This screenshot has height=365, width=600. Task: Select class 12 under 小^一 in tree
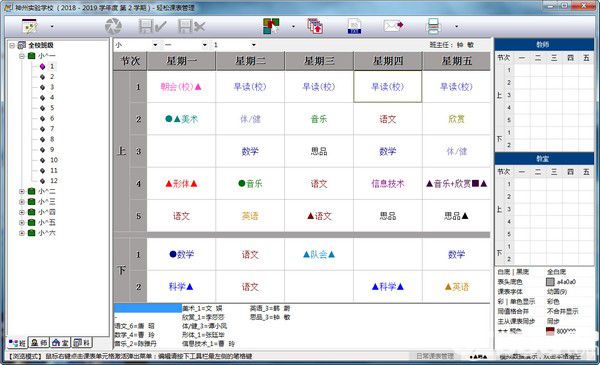pyautogui.click(x=54, y=181)
